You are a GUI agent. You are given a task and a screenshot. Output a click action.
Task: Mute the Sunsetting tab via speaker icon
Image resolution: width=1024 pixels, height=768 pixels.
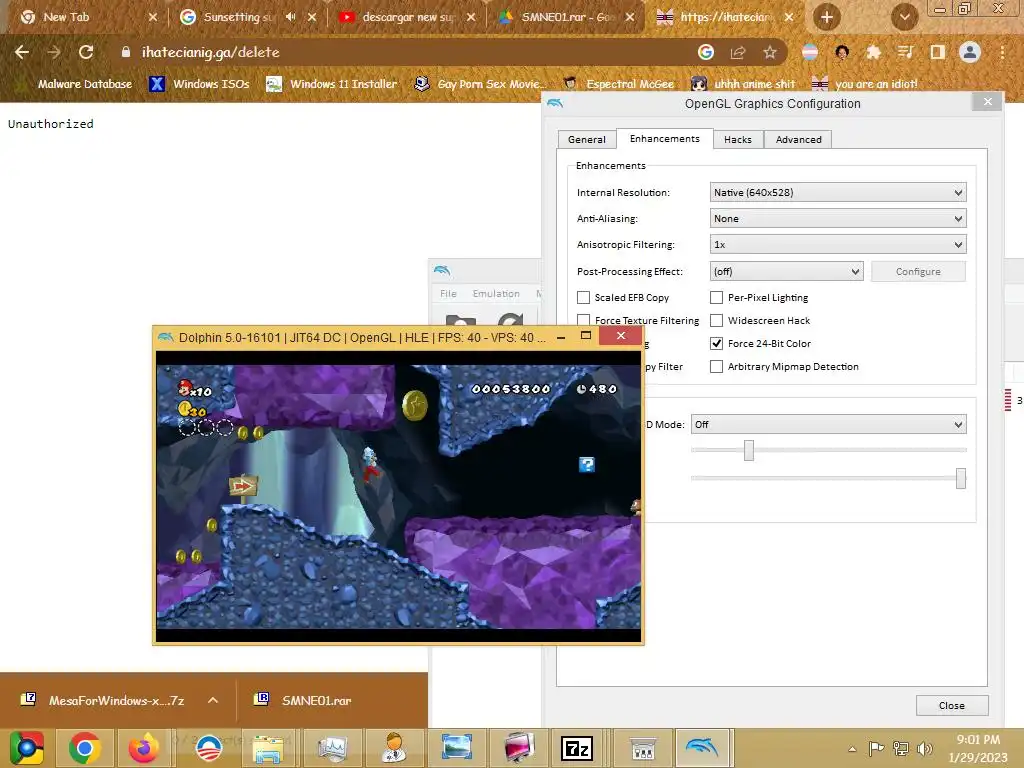(291, 17)
